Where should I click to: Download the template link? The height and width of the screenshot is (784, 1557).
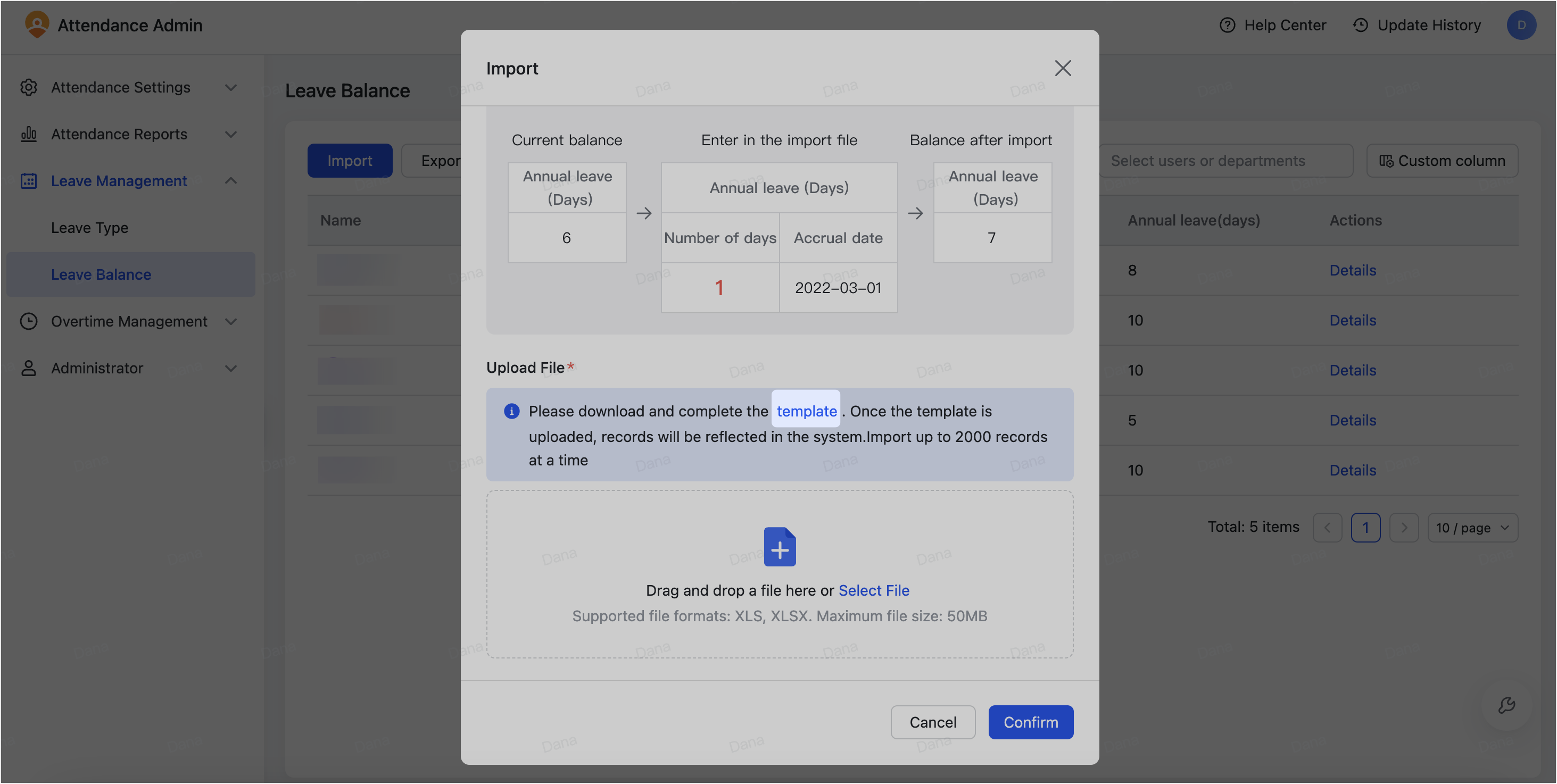coord(806,411)
